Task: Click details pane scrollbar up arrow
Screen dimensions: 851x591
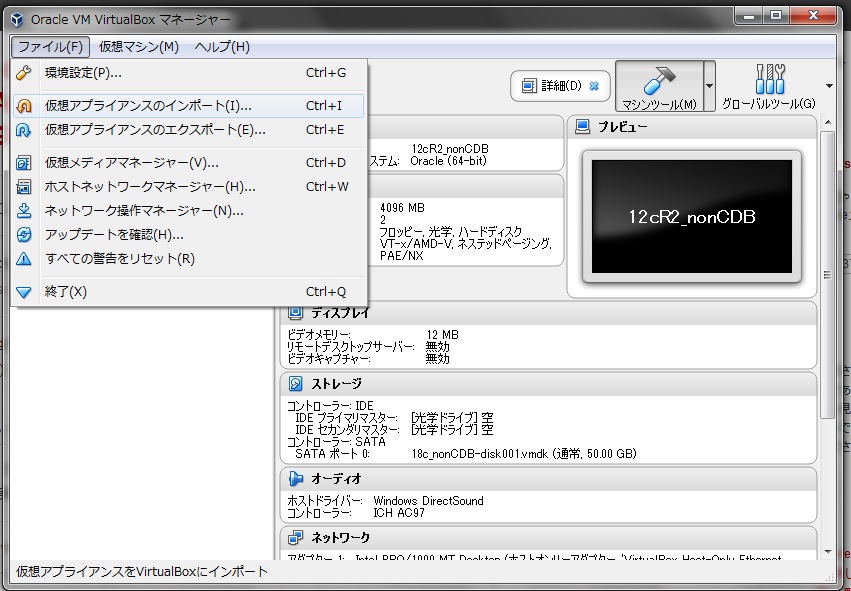Action: click(x=828, y=123)
